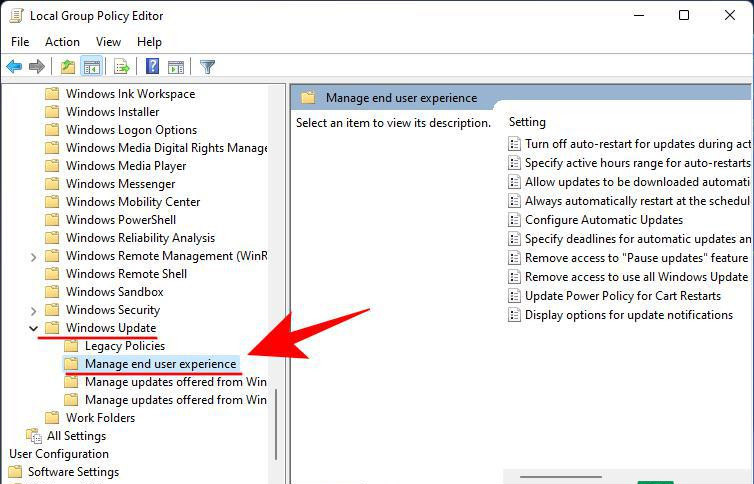Select Windows Security in the tree

coord(113,310)
